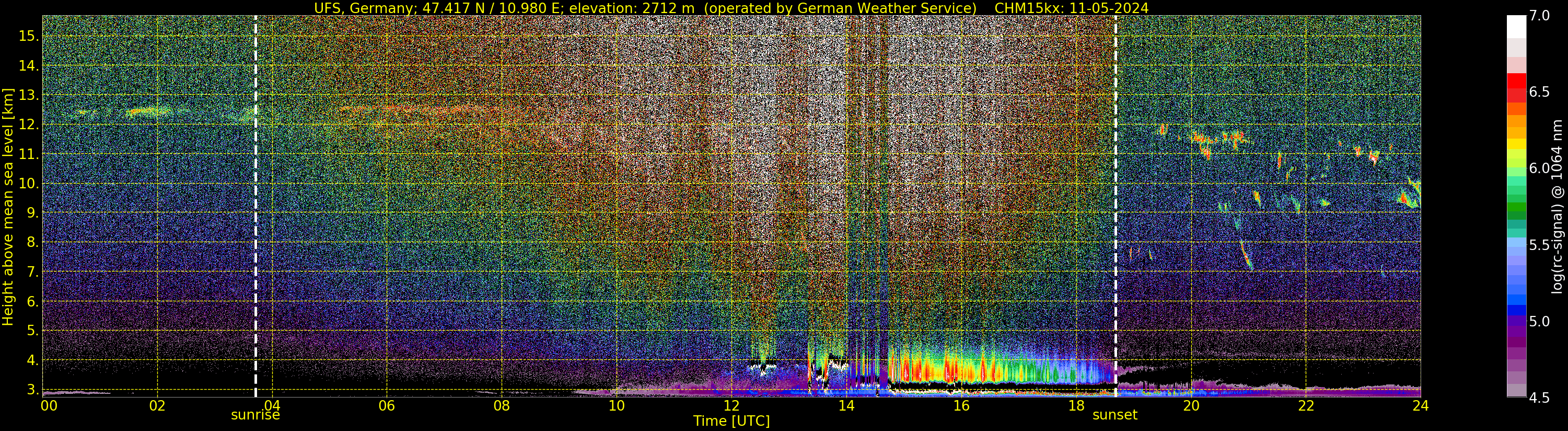Click the blue colorbar band near 5.0
This screenshot has height=431, width=1568.
pyautogui.click(x=1516, y=310)
